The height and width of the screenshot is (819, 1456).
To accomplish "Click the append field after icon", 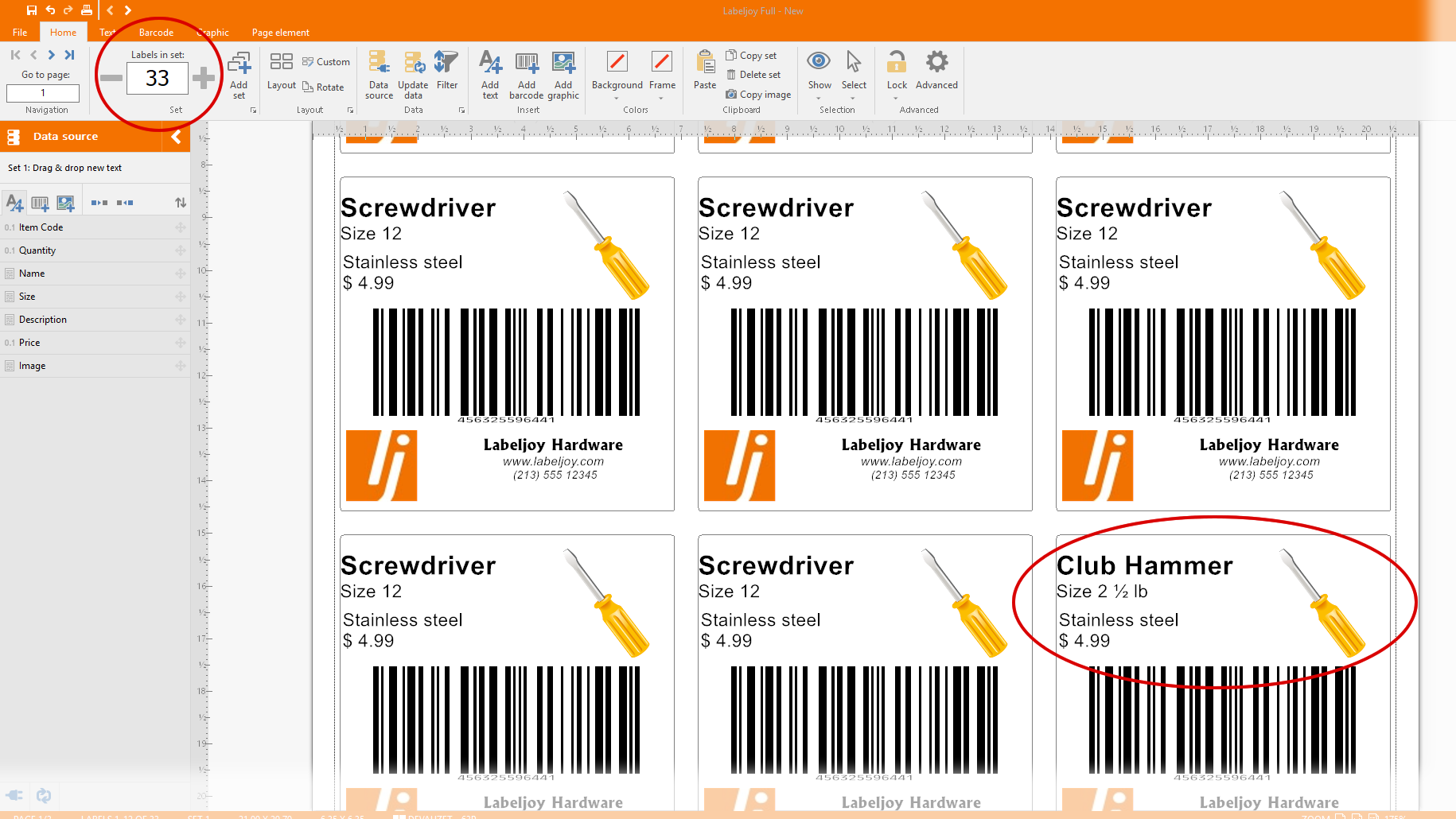I will (x=99, y=203).
